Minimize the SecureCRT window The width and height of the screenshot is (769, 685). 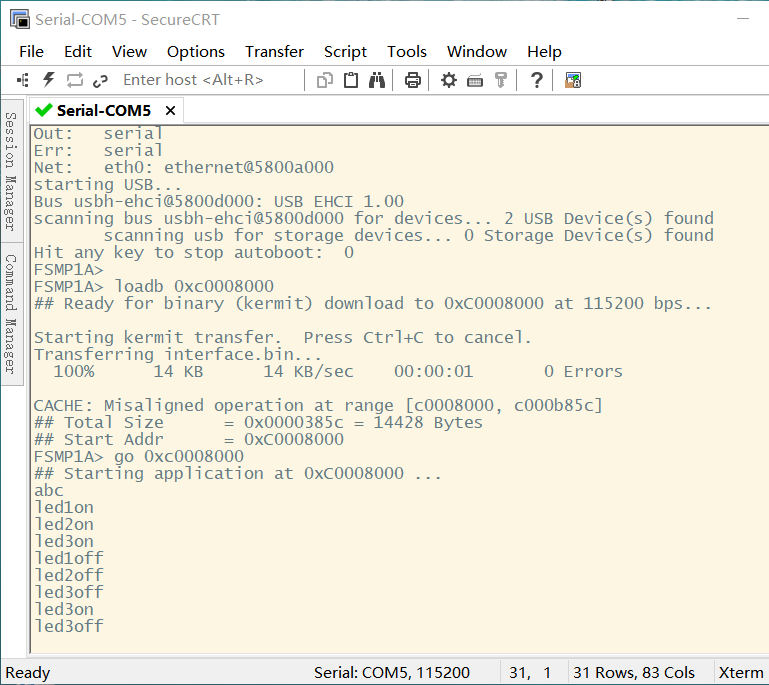(743, 19)
